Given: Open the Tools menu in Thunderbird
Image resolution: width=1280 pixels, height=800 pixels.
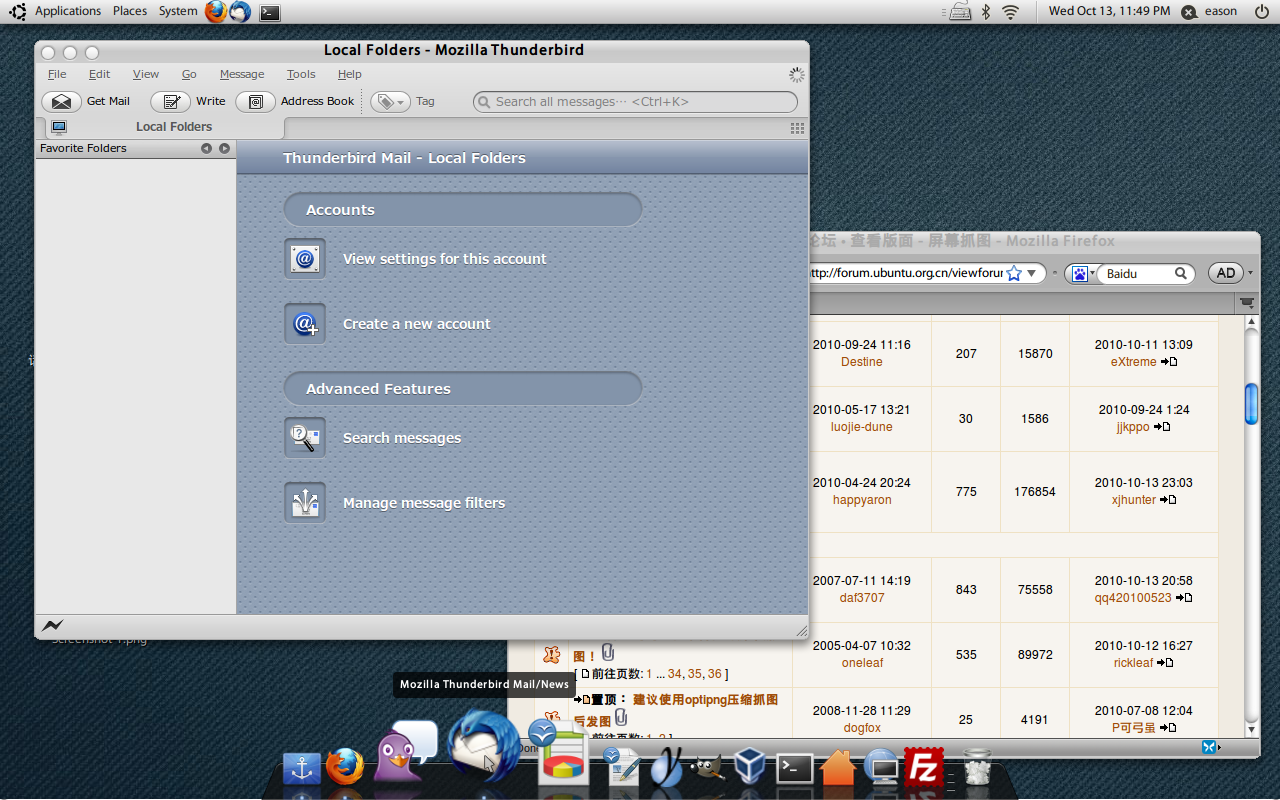Looking at the screenshot, I should tap(301, 74).
